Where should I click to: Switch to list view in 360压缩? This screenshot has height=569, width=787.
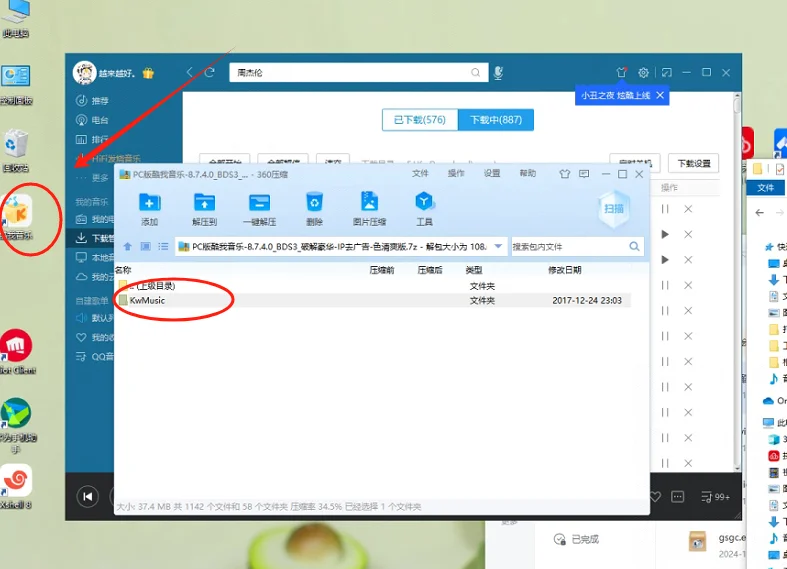click(x=163, y=246)
